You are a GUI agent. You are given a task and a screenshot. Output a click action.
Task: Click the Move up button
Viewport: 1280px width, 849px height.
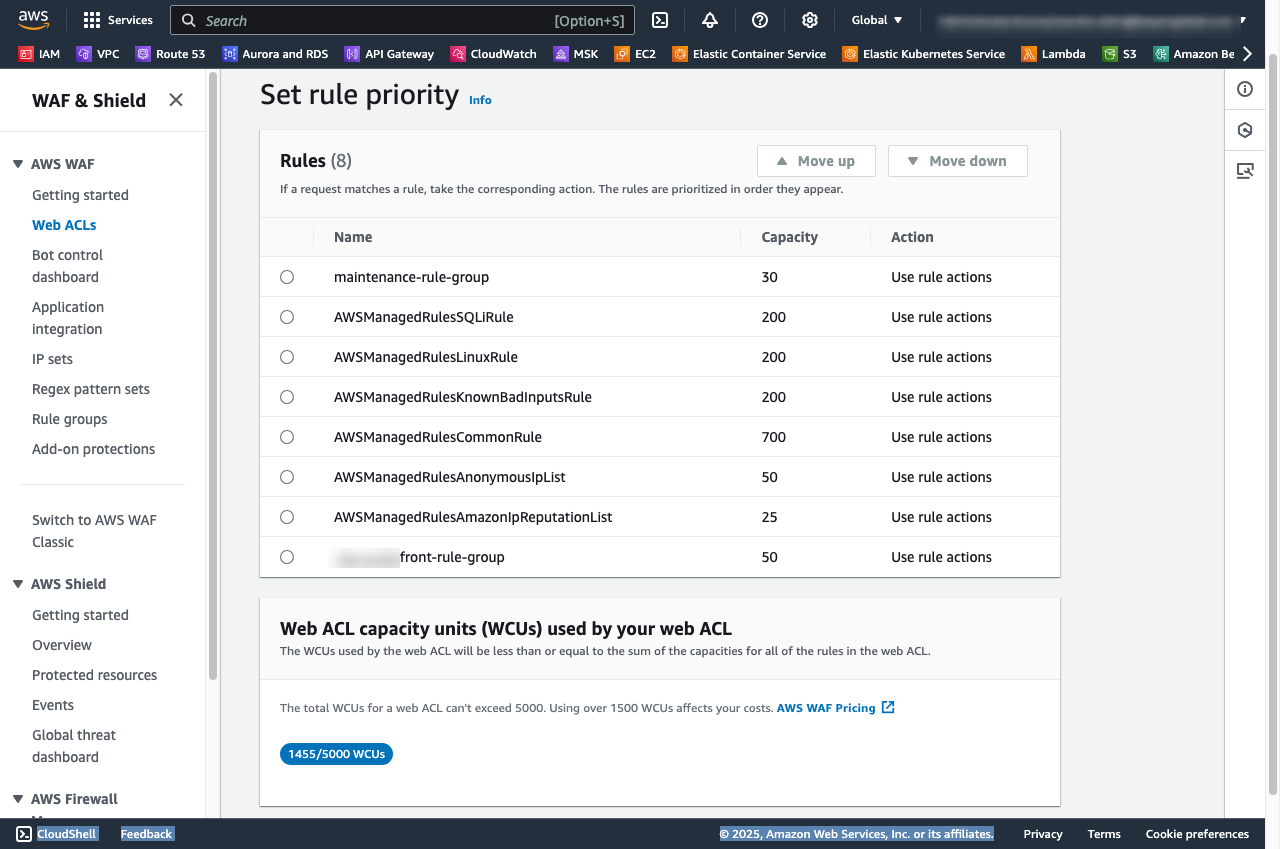(x=816, y=161)
